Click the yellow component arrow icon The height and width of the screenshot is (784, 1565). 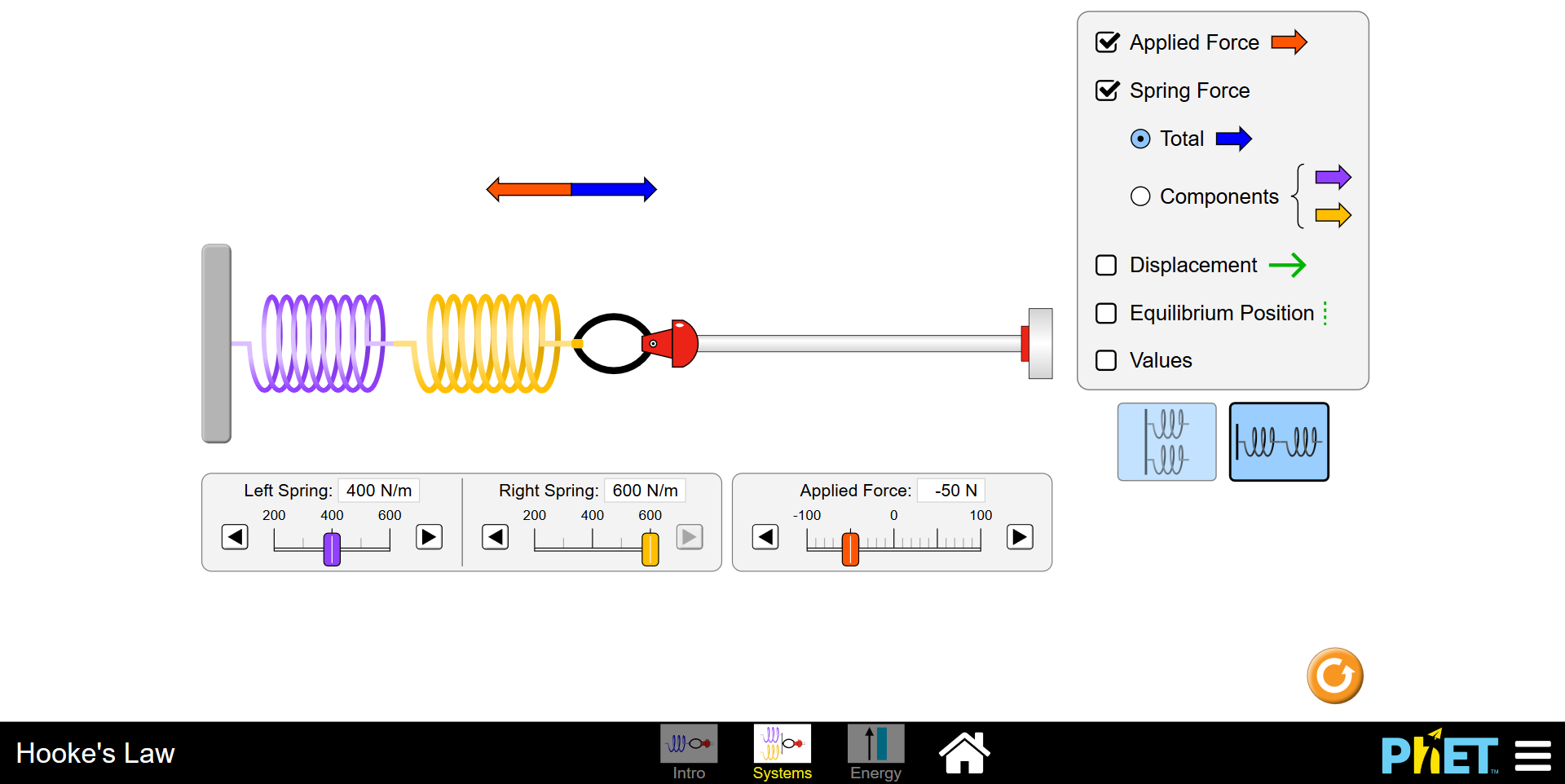pyautogui.click(x=1334, y=215)
